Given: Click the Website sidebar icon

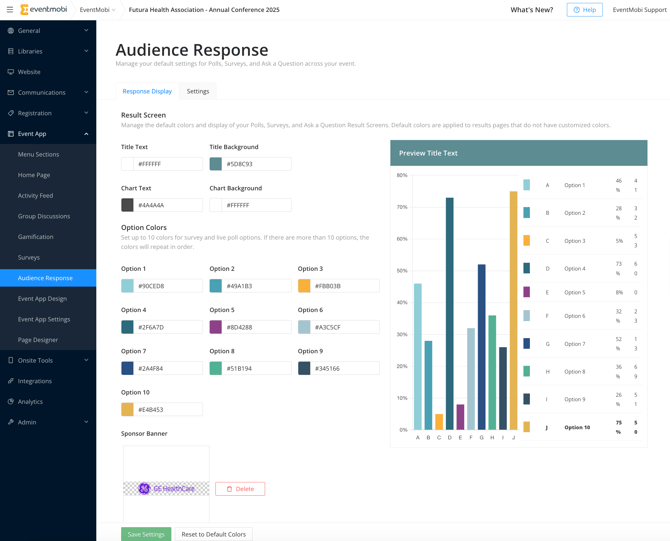Looking at the screenshot, I should [11, 72].
